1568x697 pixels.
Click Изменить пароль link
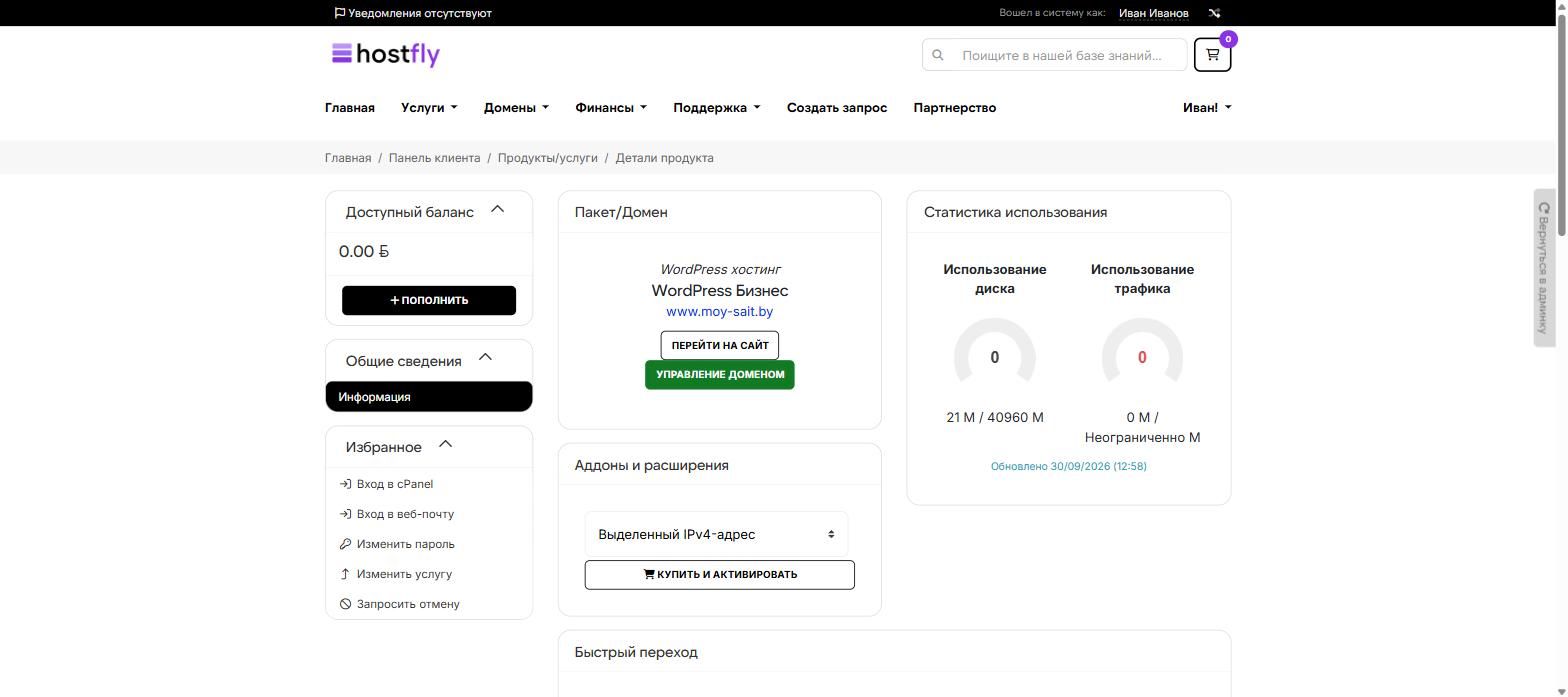coord(406,544)
